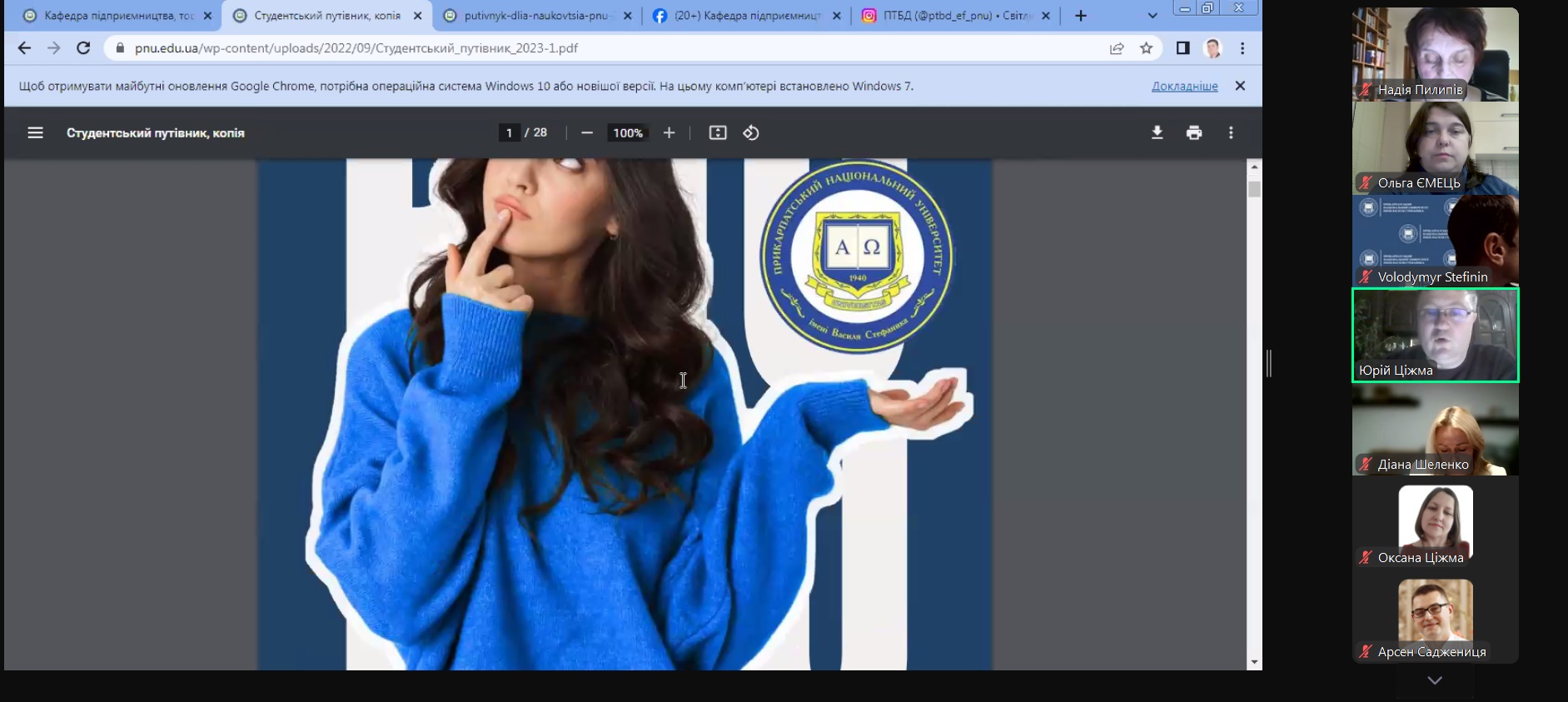1568x702 pixels.
Task: Switch to the Instagram ПТБД tab
Action: point(955,16)
